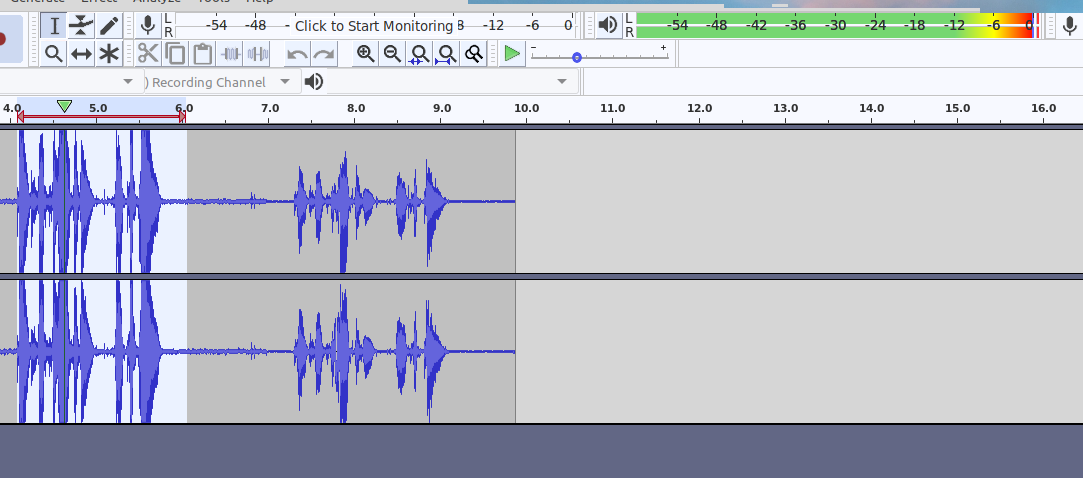Zoom in on the waveform
The height and width of the screenshot is (478, 1083).
(365, 53)
